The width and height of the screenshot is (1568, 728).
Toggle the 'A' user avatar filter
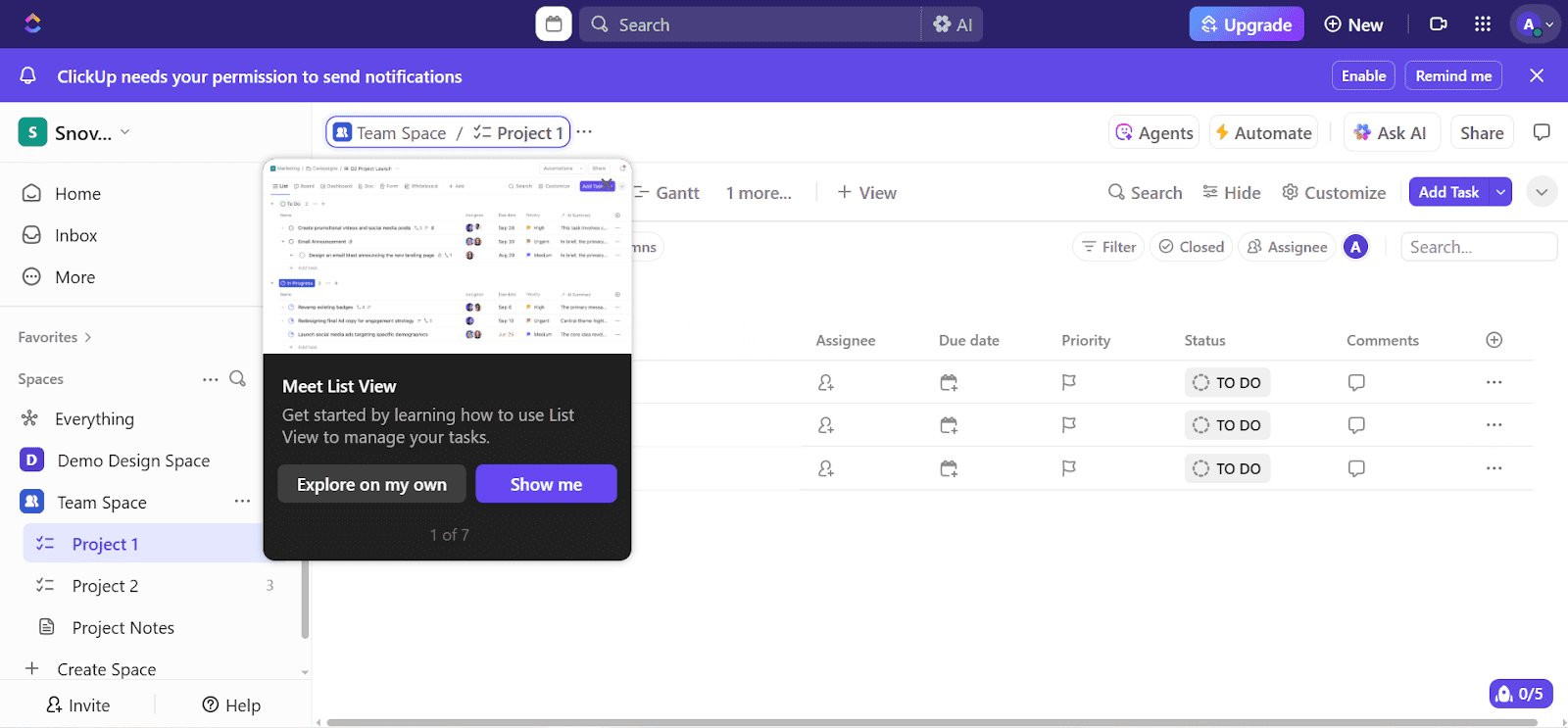tap(1355, 247)
